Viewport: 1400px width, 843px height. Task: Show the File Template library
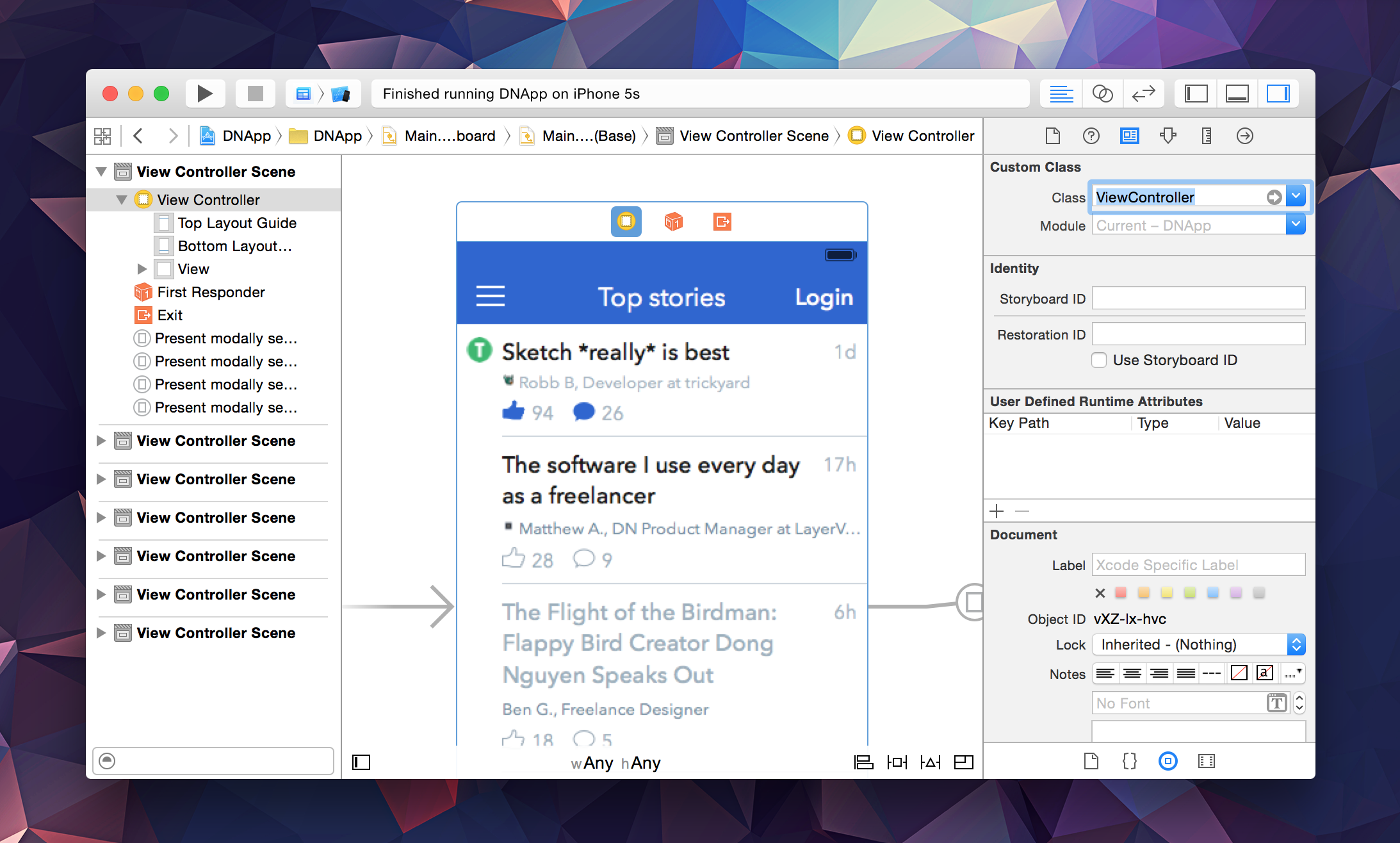point(1091,761)
